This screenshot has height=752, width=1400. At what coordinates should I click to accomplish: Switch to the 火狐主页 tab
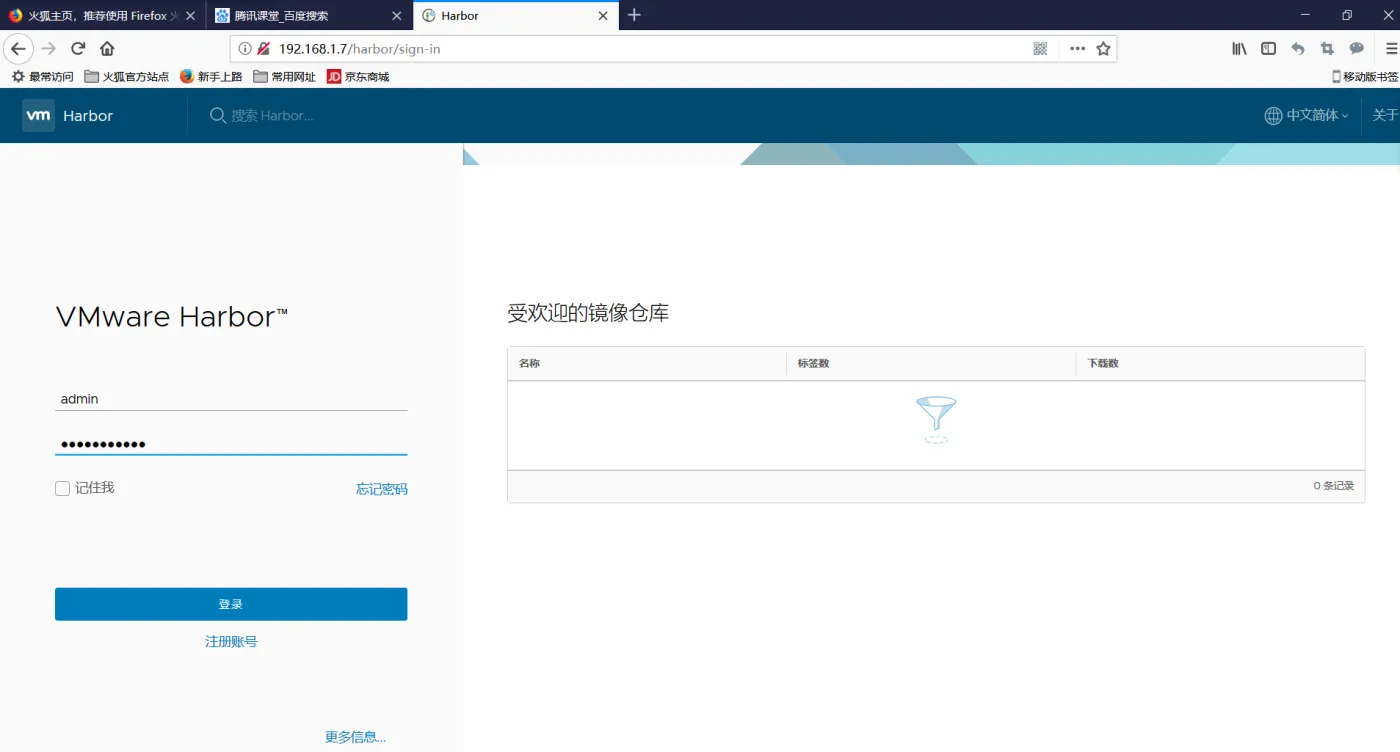95,16
